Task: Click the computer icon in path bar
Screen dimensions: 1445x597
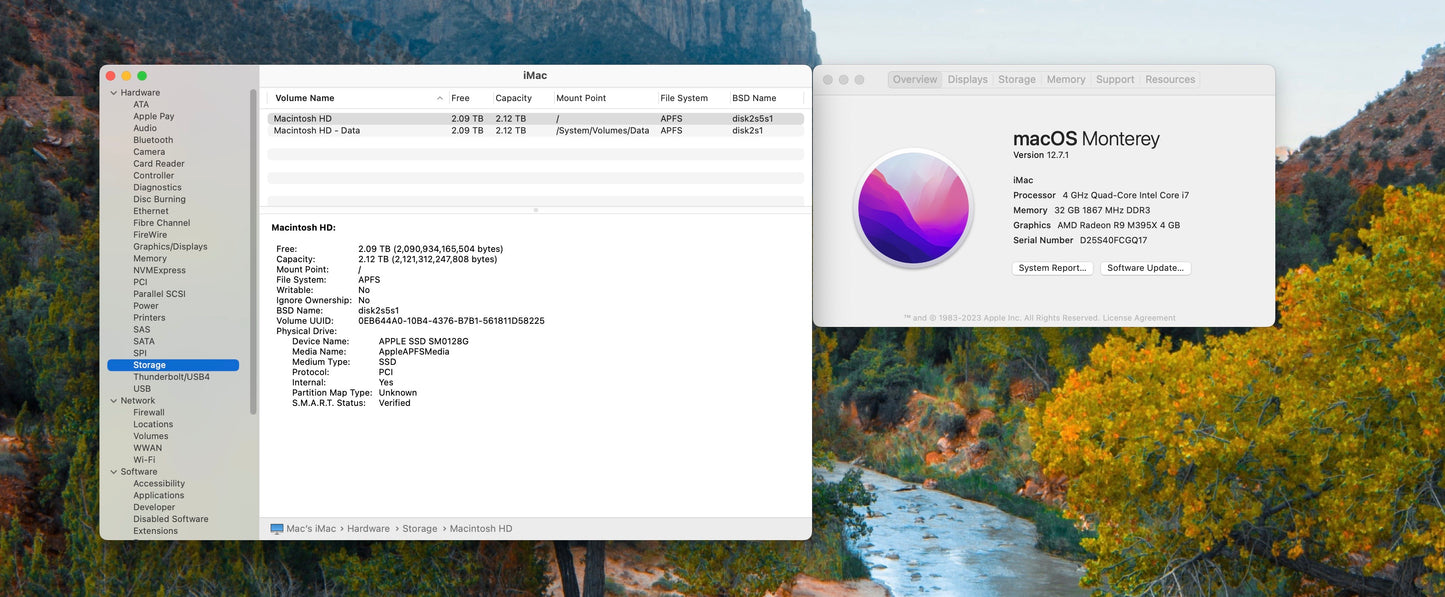Action: tap(277, 529)
